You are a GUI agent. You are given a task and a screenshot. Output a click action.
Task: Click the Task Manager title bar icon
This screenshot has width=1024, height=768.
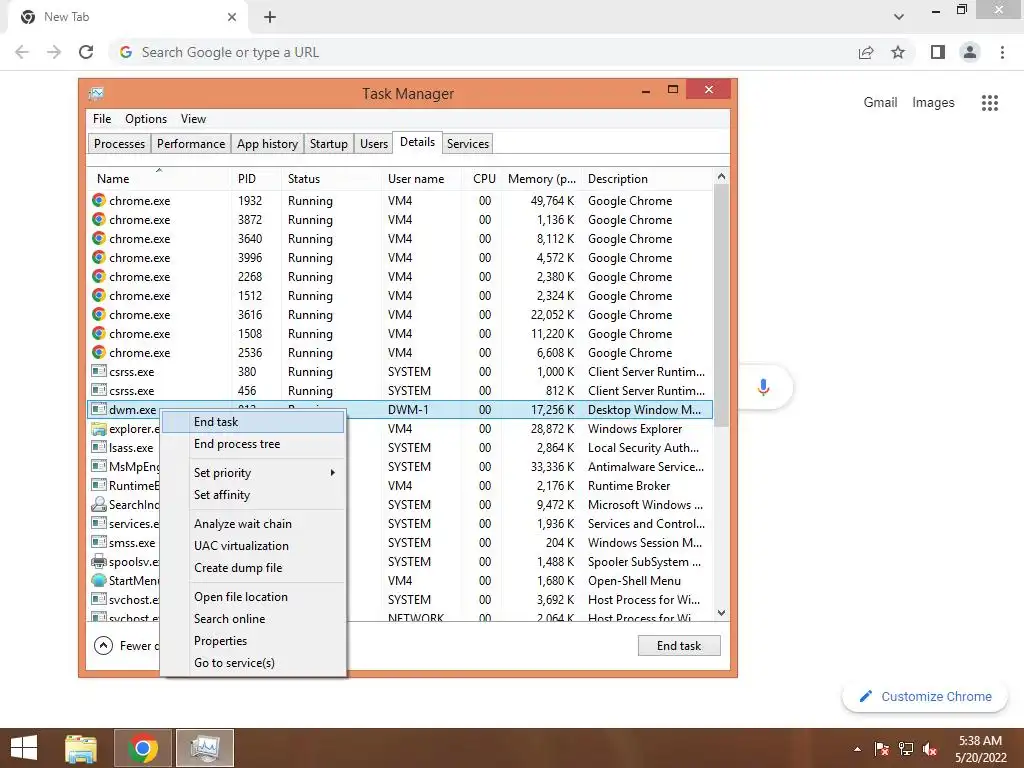pos(97,93)
